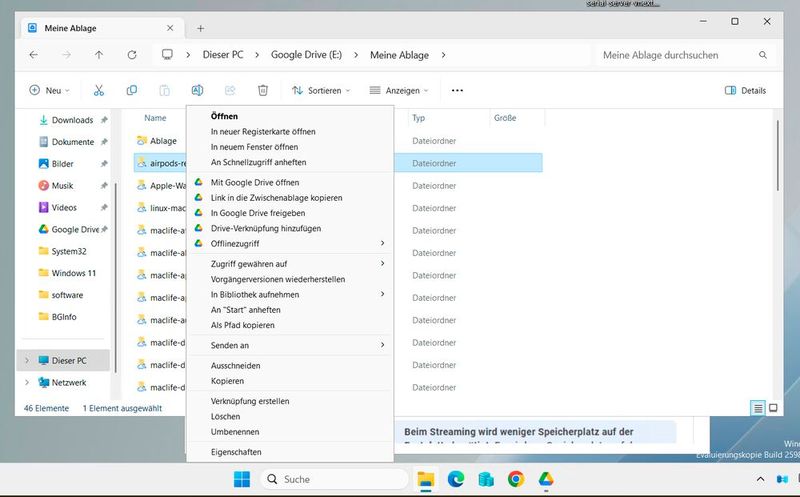Click chevron after Meine Ablage breadcrumb
Viewport: 800px width, 497px height.
[443, 55]
